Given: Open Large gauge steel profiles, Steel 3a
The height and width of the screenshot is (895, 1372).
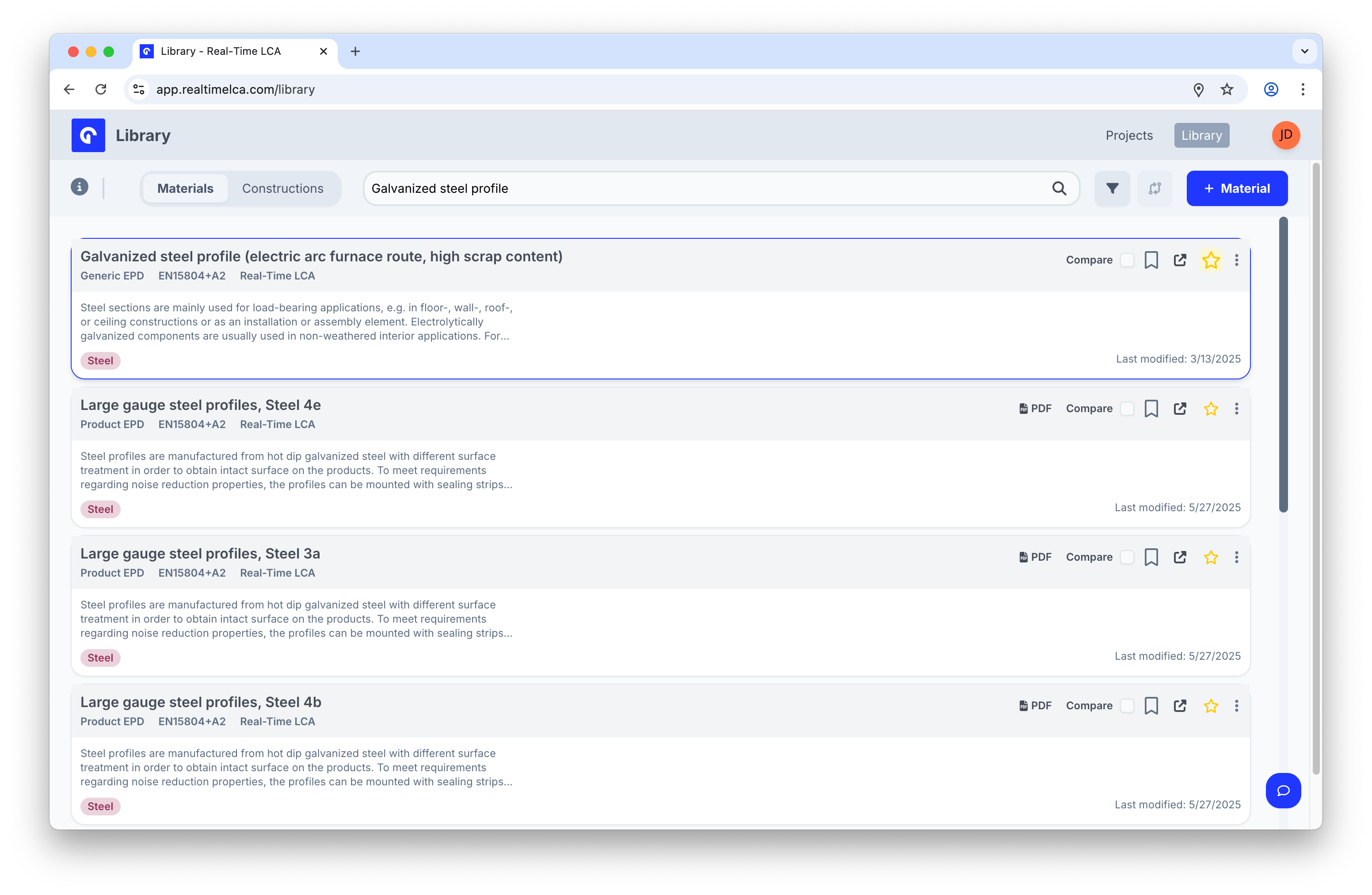Looking at the screenshot, I should (200, 554).
